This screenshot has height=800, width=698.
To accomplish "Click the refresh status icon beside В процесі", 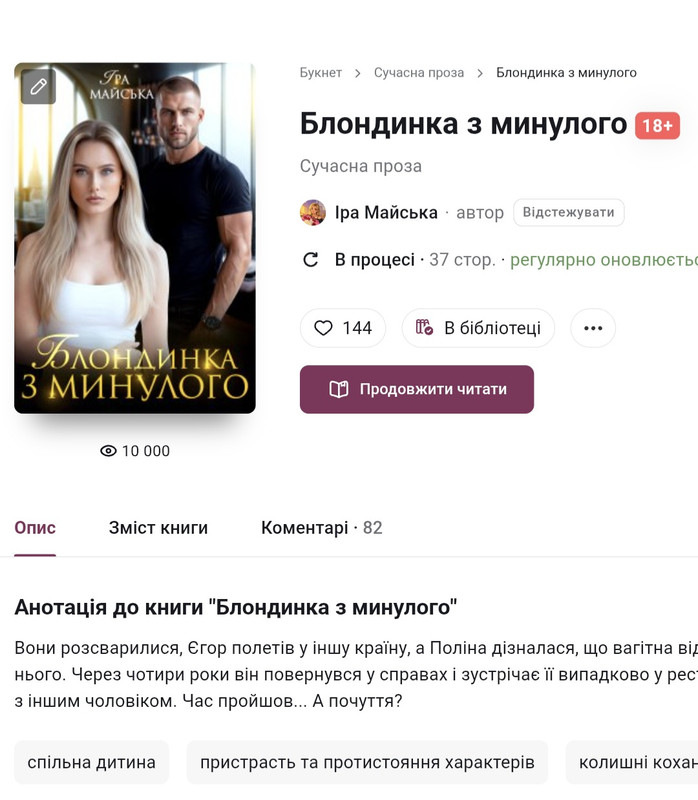I will click(x=311, y=260).
